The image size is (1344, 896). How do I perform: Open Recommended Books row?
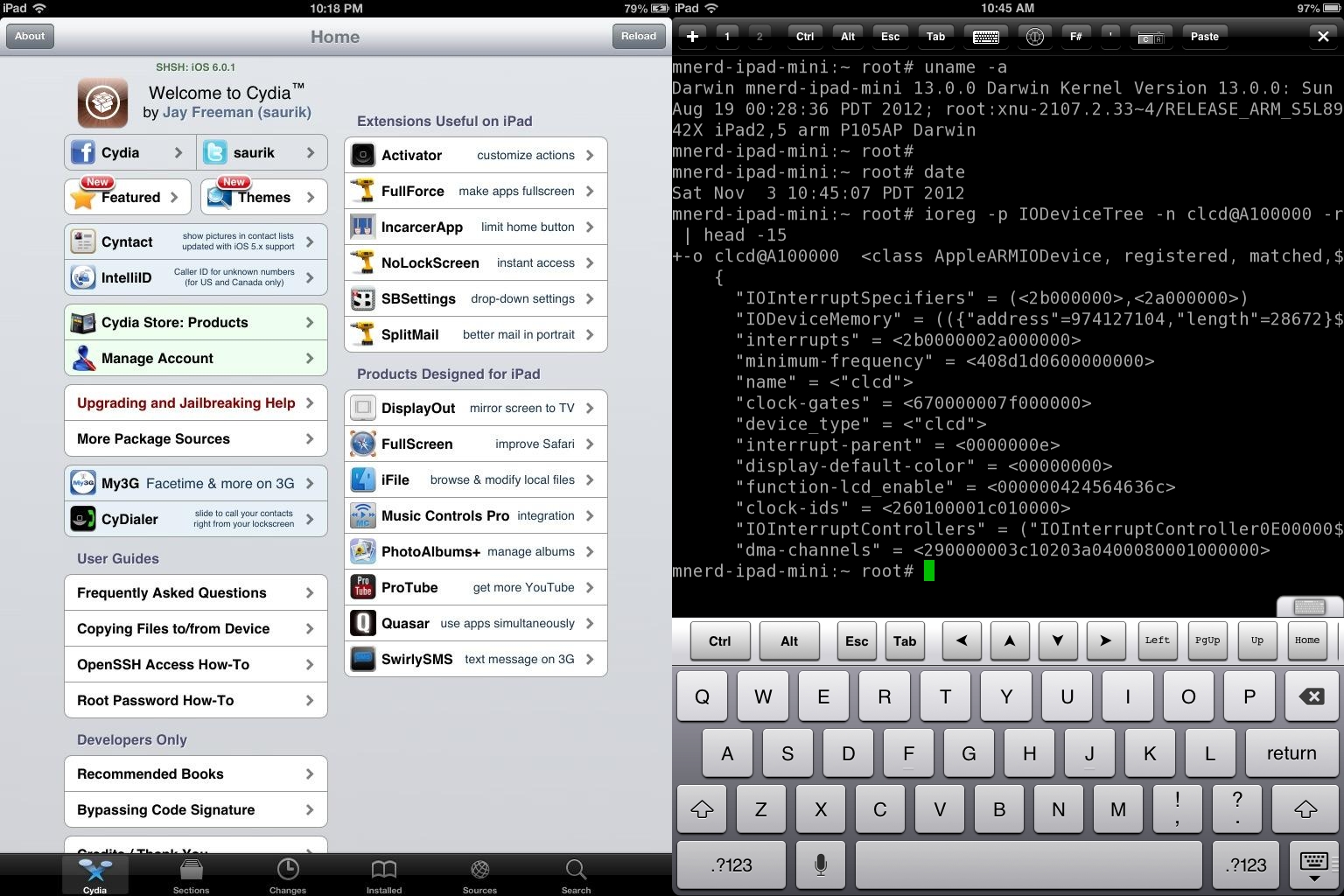click(196, 774)
